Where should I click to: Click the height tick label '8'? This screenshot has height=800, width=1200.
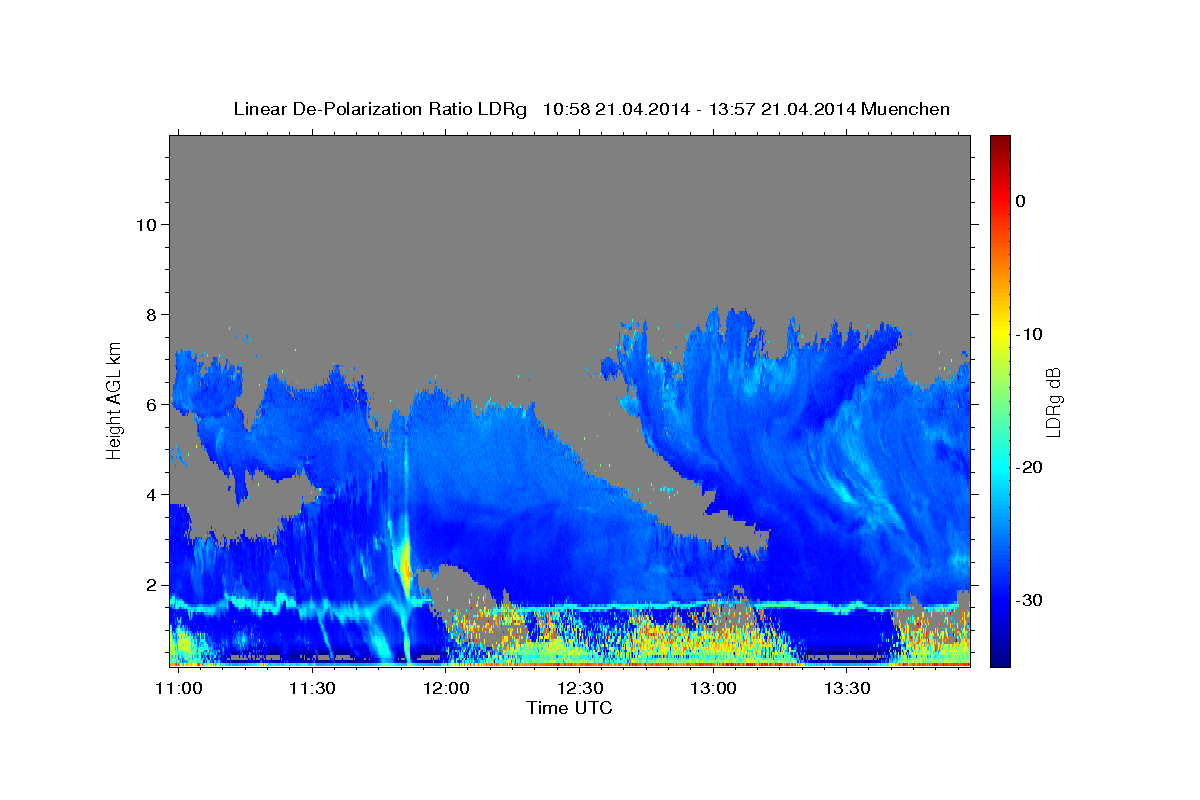tap(150, 314)
